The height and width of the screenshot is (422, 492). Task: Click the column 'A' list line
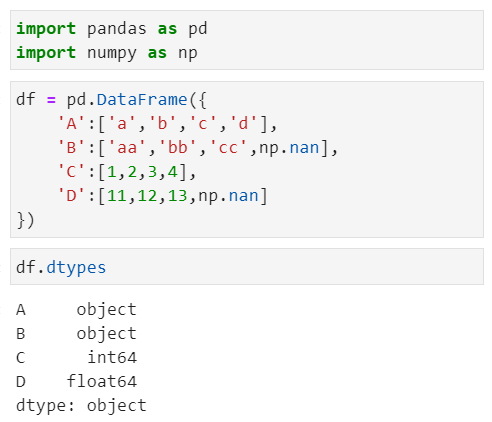[167, 124]
